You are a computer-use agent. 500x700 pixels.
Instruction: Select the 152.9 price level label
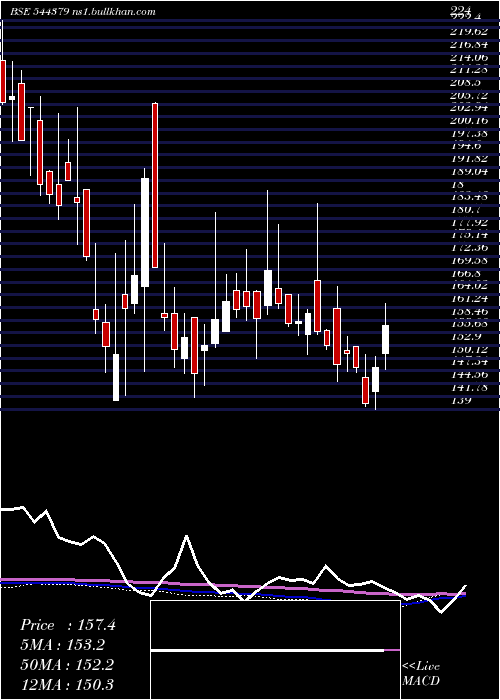point(465,336)
